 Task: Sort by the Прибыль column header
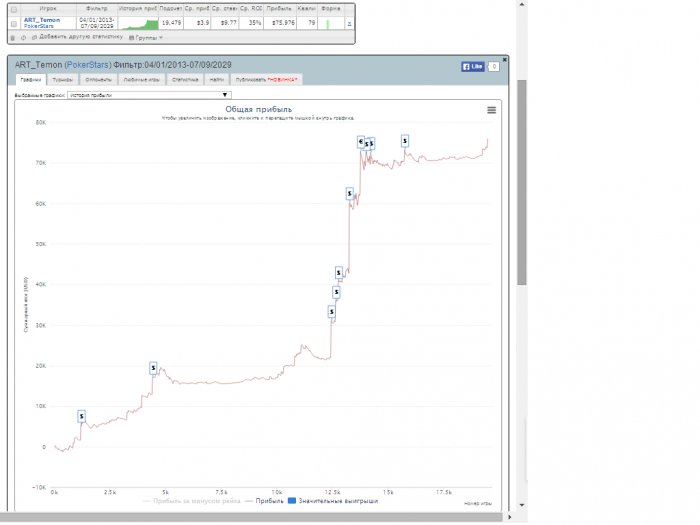click(x=279, y=9)
